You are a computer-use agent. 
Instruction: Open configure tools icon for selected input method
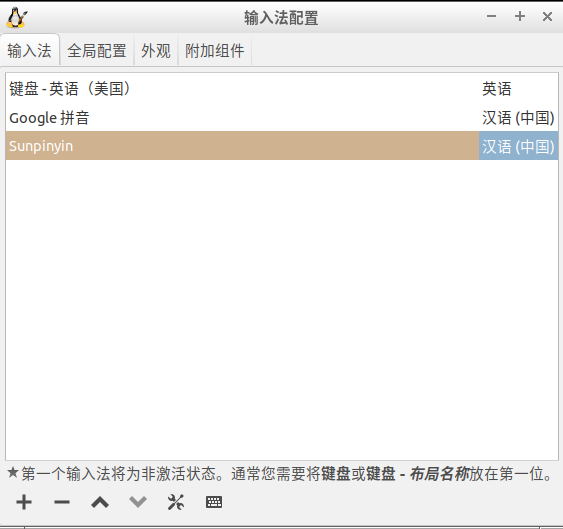click(176, 502)
